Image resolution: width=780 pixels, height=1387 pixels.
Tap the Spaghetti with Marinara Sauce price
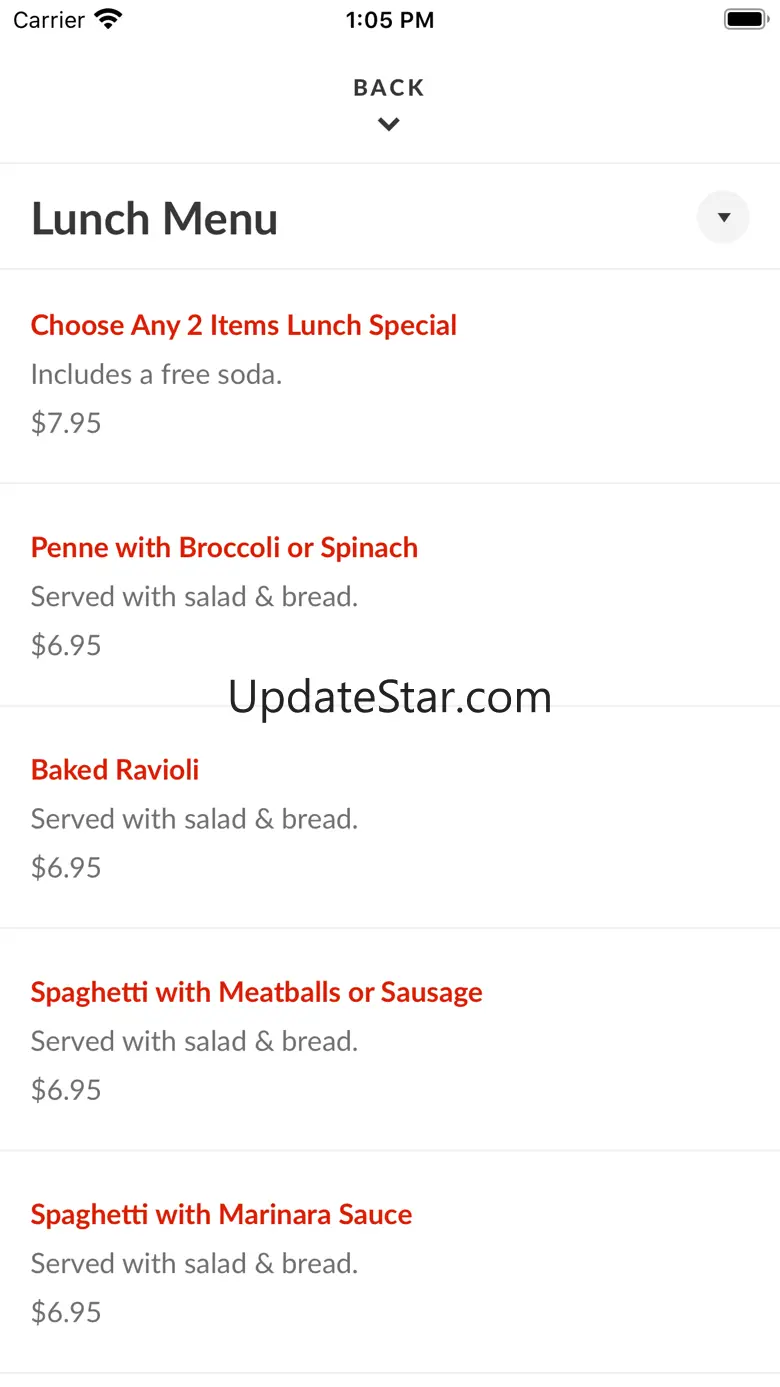[x=66, y=1311]
